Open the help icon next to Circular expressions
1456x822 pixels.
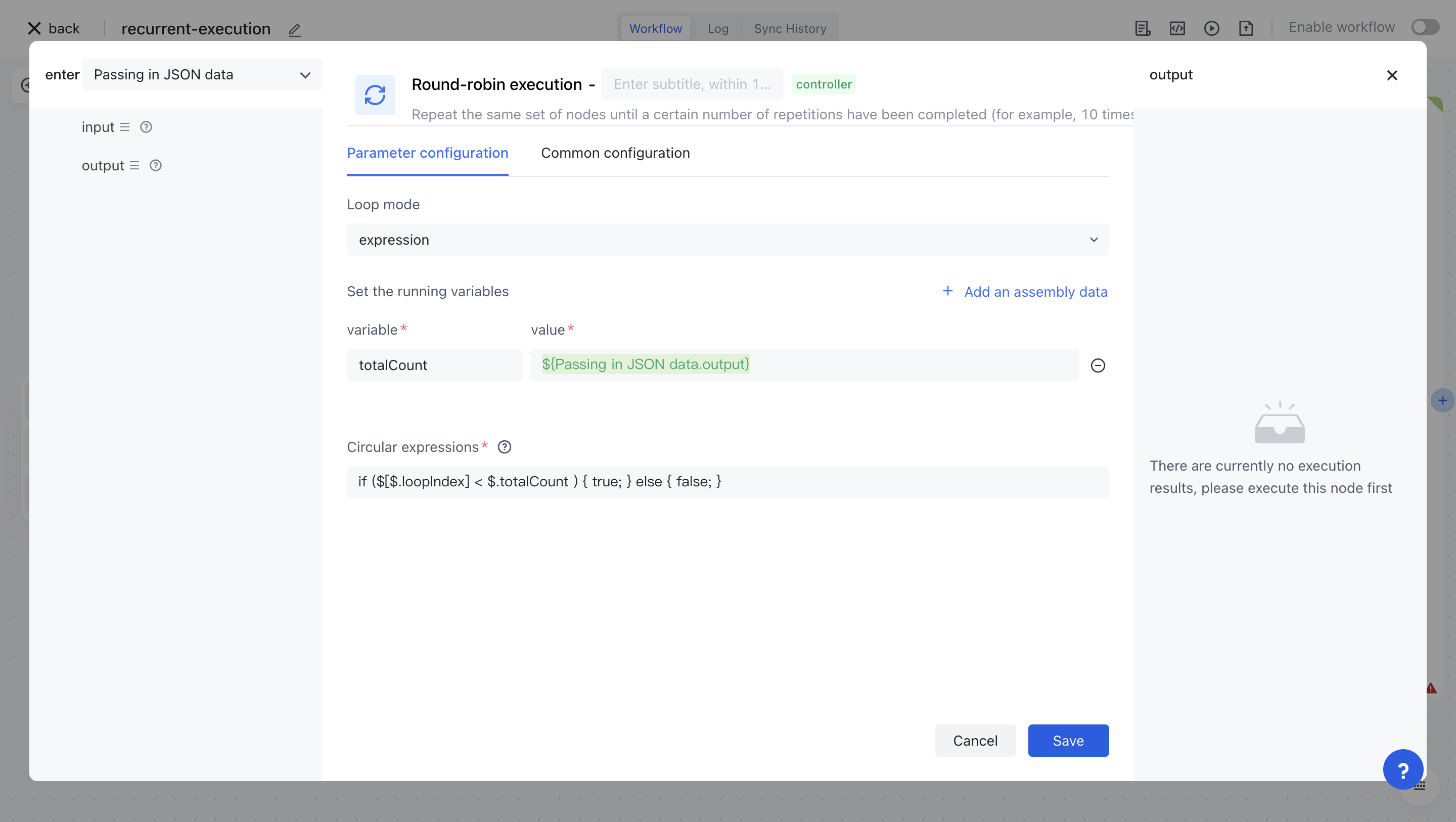(x=504, y=446)
